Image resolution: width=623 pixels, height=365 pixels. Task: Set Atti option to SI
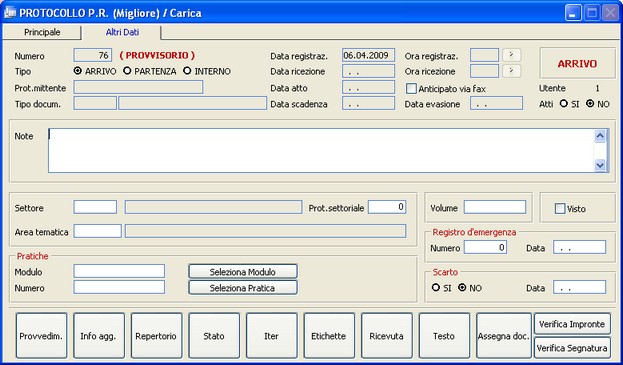point(563,104)
